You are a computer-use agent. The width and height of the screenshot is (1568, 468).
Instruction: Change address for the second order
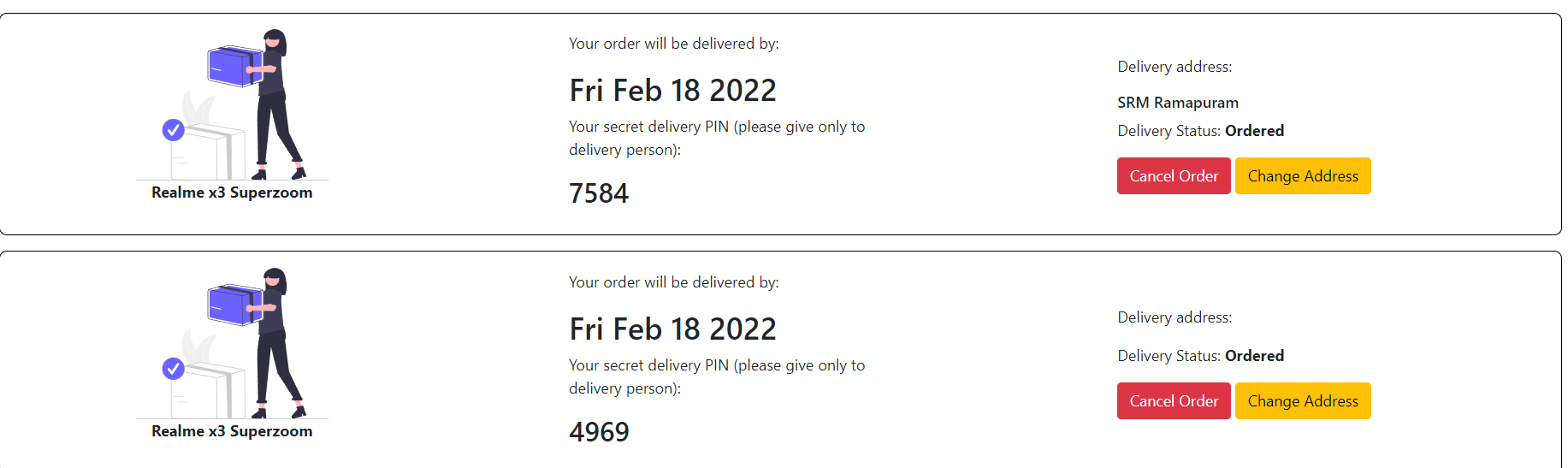coord(1303,401)
